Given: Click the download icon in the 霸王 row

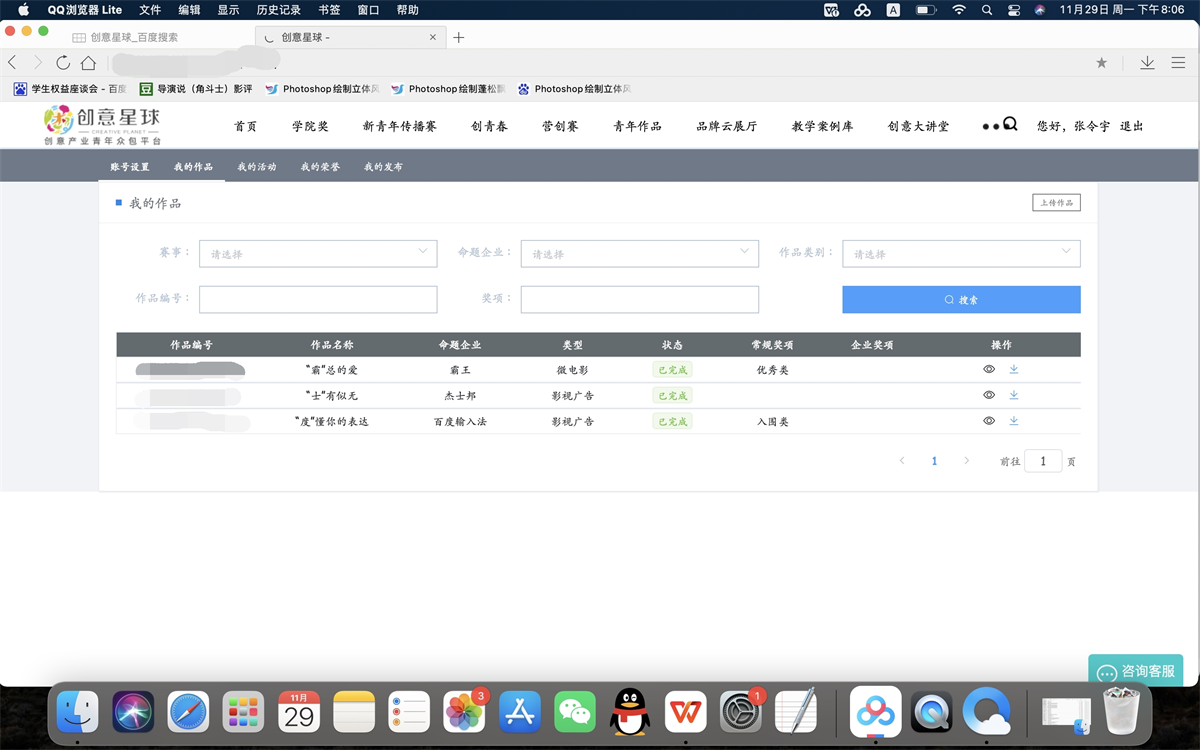Looking at the screenshot, I should [1014, 369].
